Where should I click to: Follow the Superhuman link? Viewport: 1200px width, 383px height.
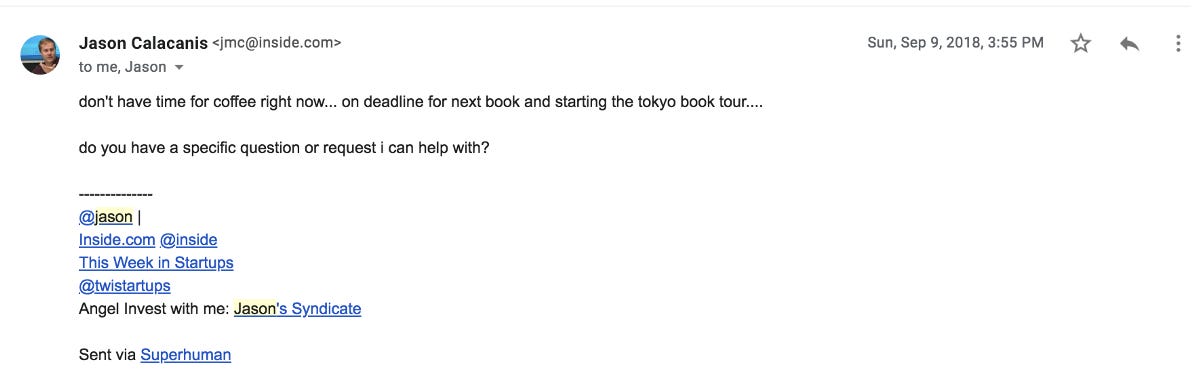coord(186,355)
